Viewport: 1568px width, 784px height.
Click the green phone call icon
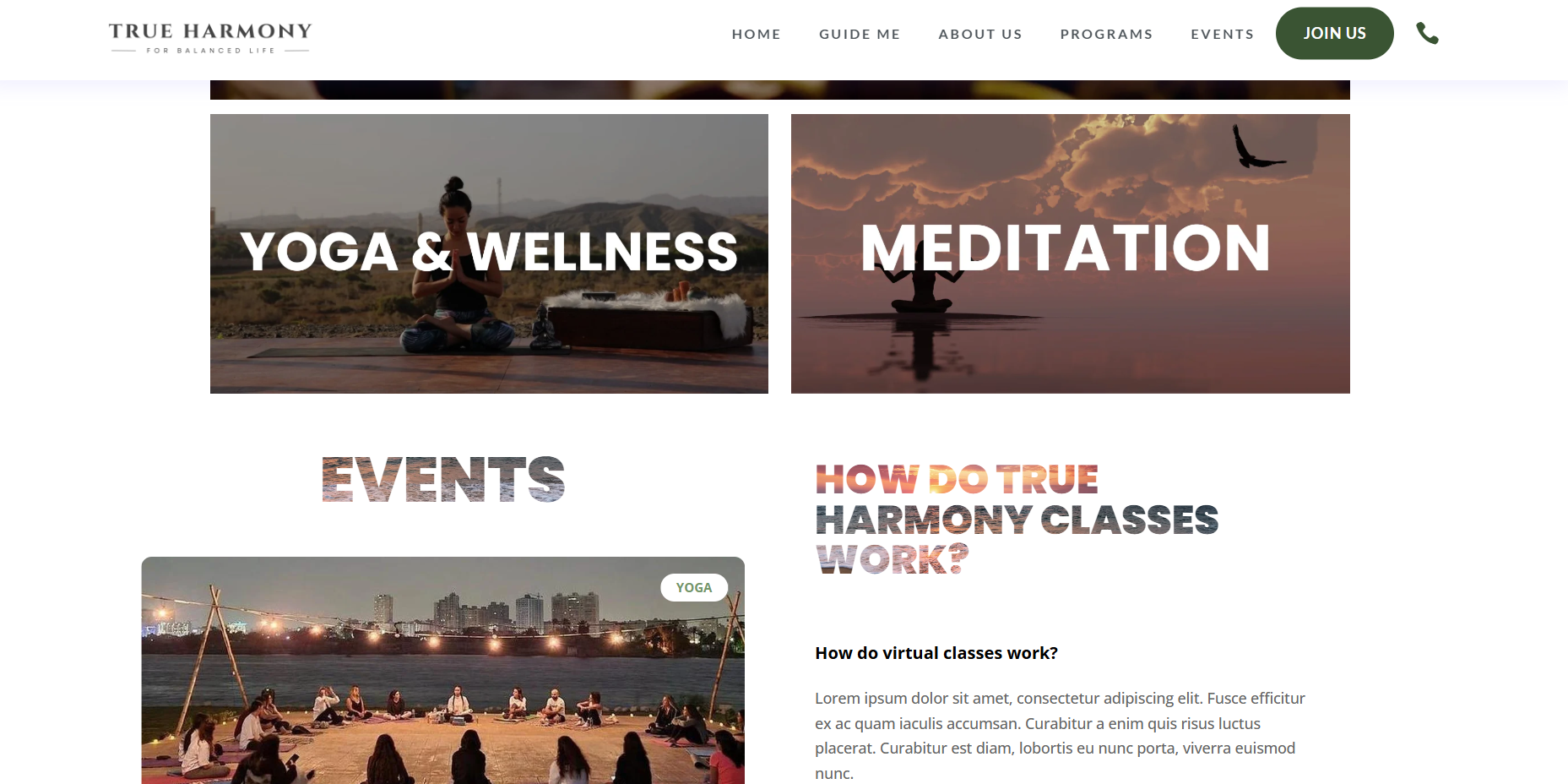1427,34
